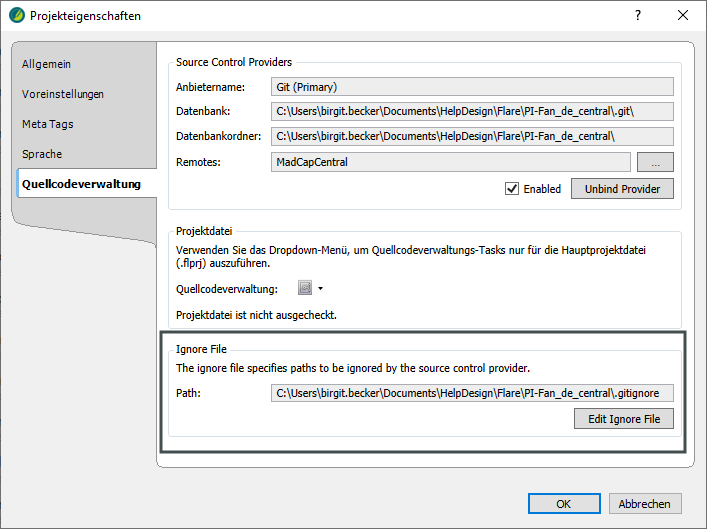Click the Anbietername field showing Git (Primary)
This screenshot has height=529, width=707.
(472, 87)
